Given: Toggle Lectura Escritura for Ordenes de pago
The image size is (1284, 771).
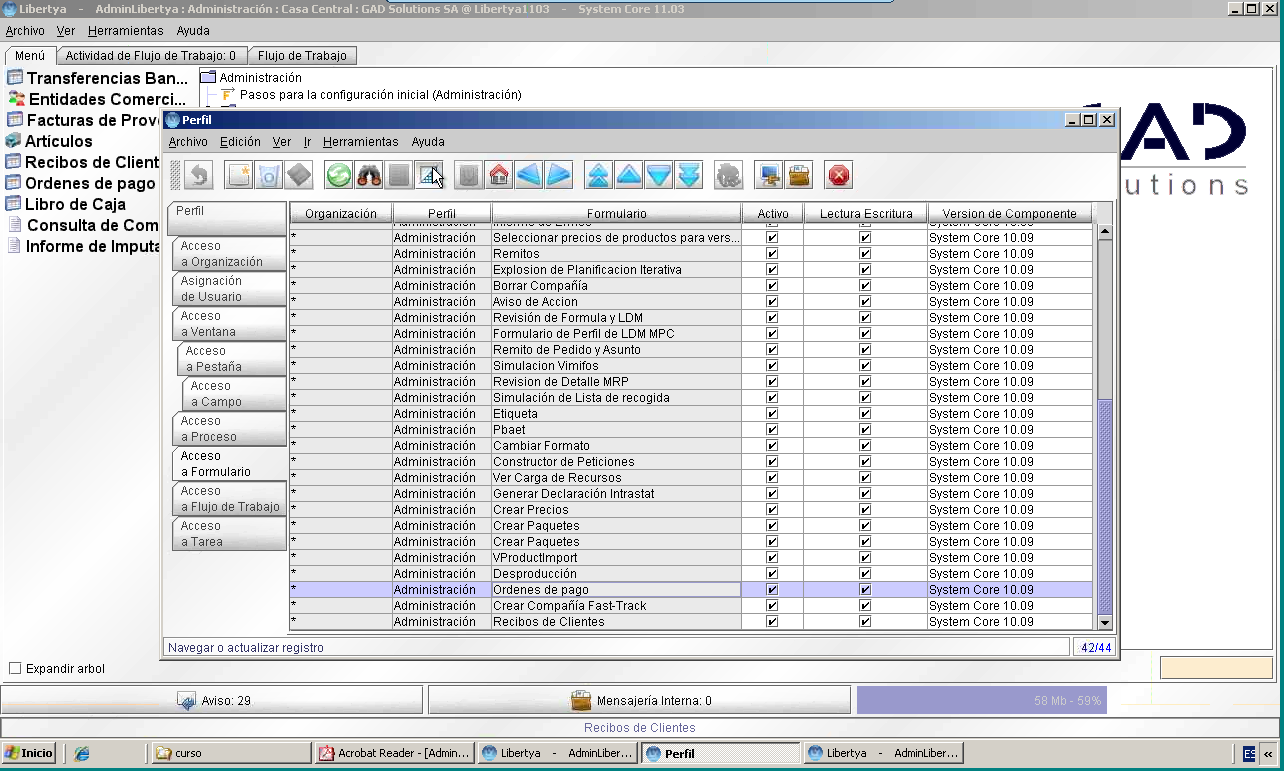Looking at the screenshot, I should [865, 590].
